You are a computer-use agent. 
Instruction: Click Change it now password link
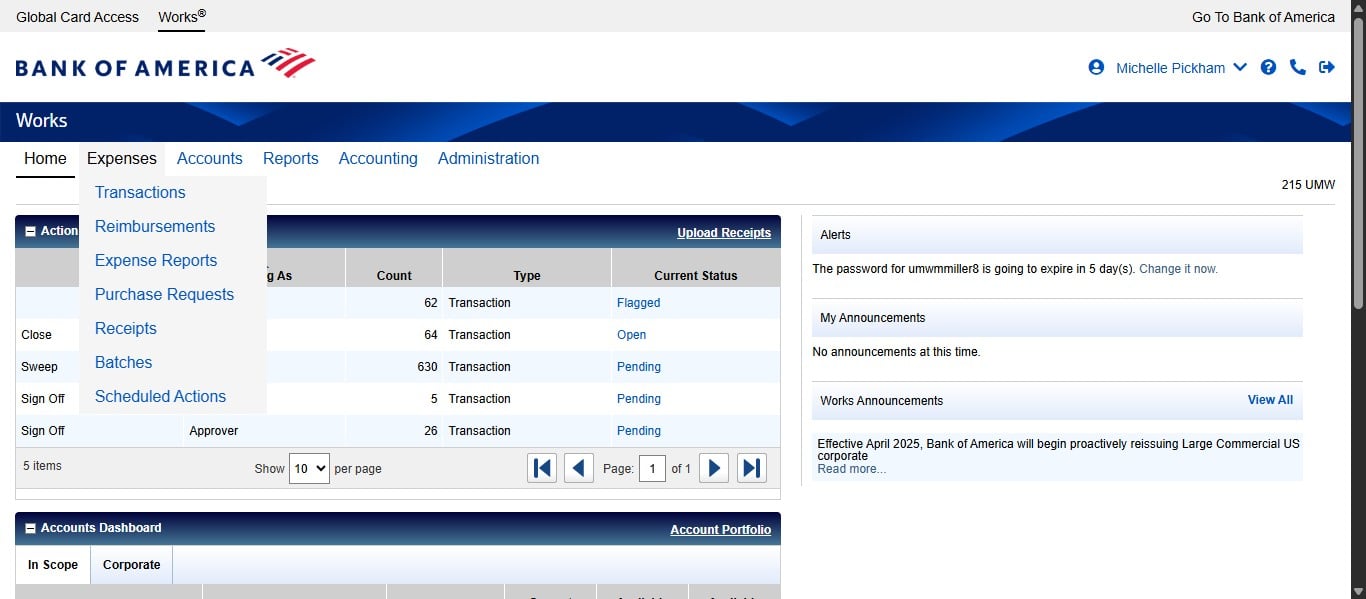[1178, 269]
